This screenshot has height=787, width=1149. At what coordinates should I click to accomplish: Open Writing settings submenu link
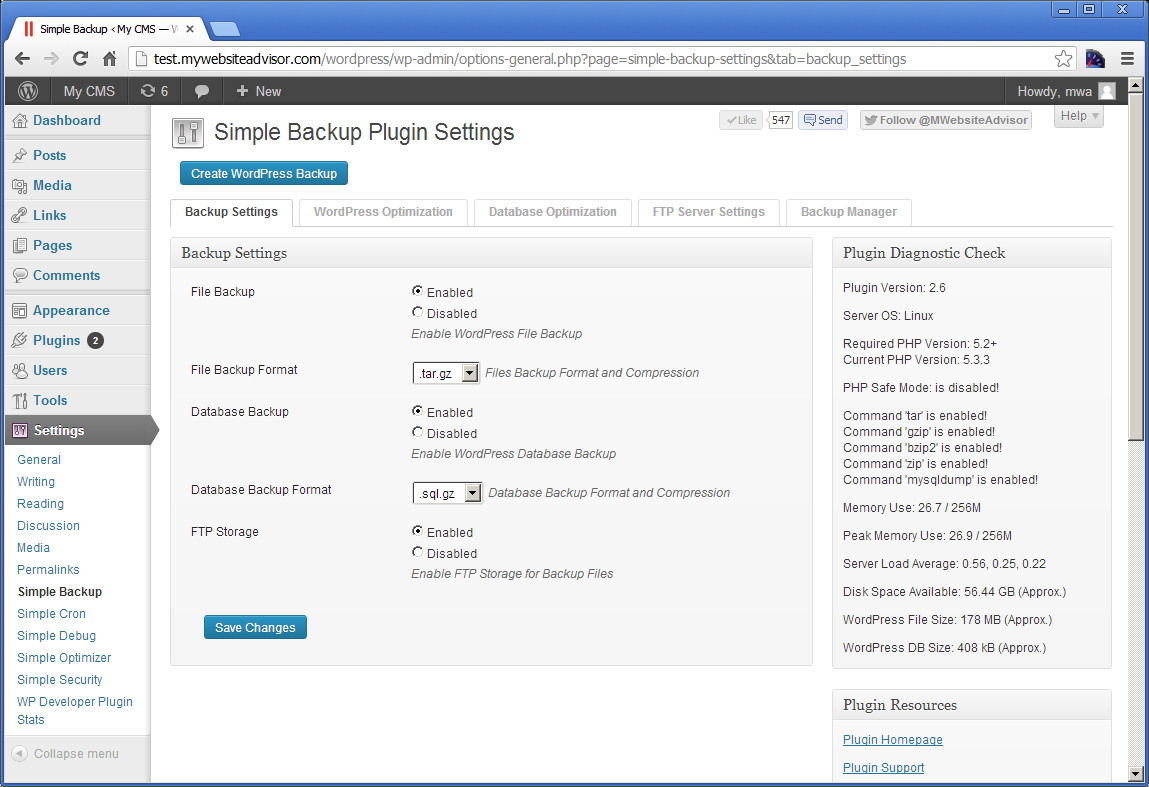tap(36, 481)
